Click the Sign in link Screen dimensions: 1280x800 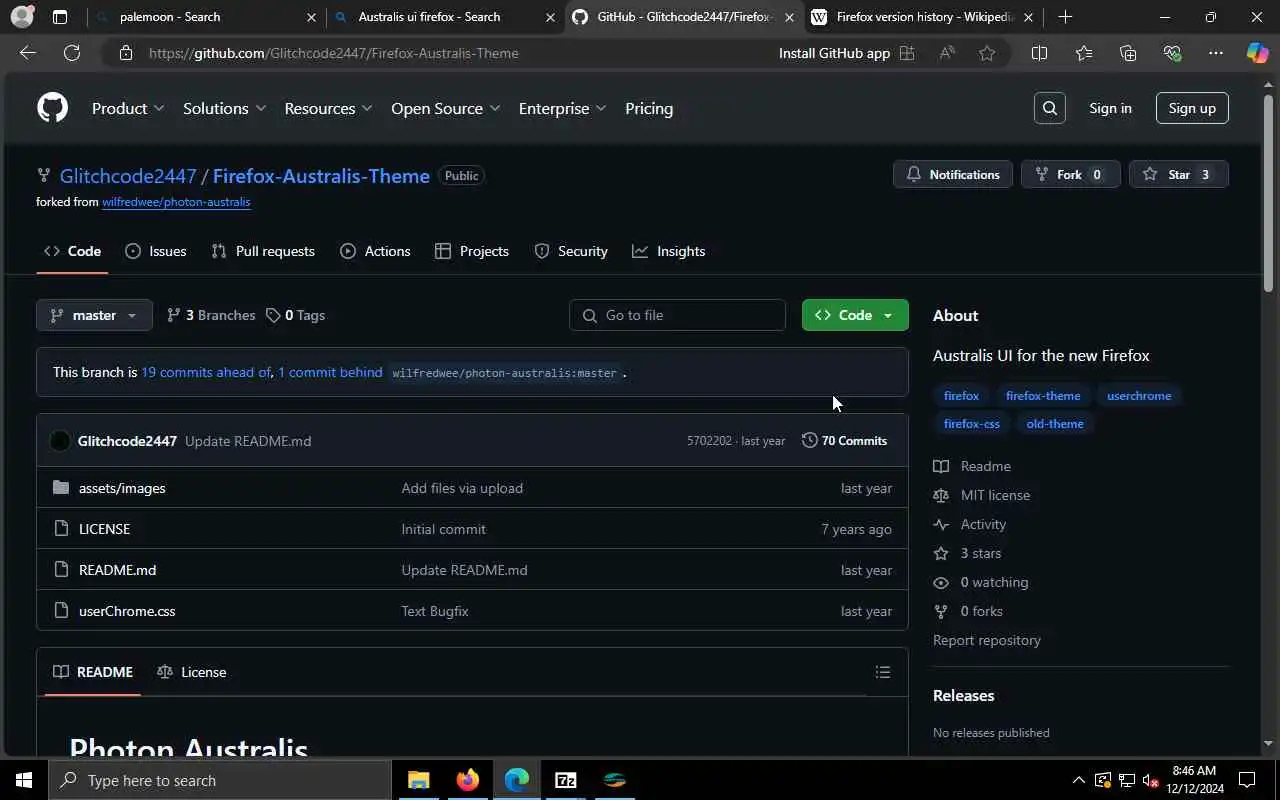1110,108
